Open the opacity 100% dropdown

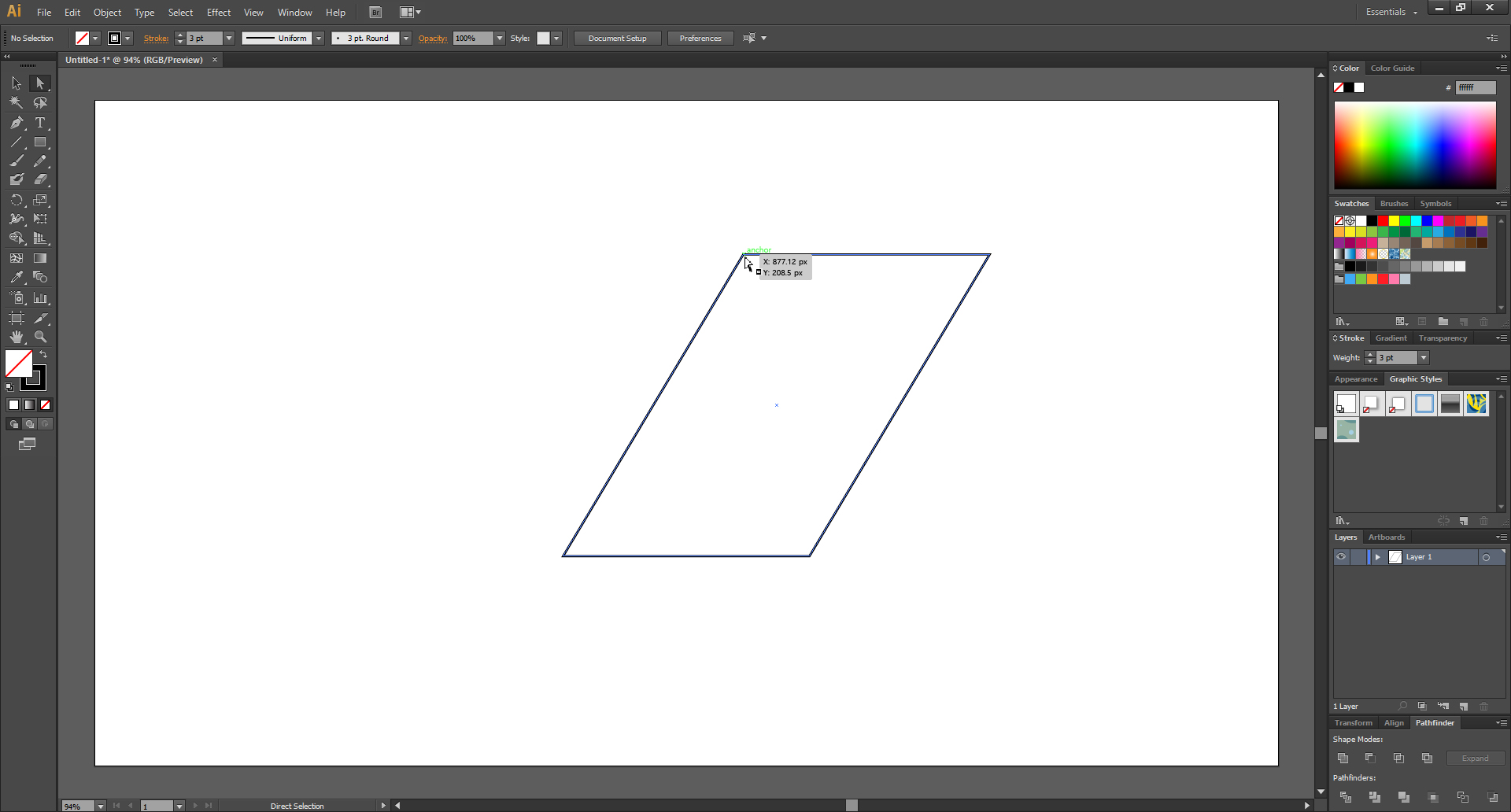[500, 39]
